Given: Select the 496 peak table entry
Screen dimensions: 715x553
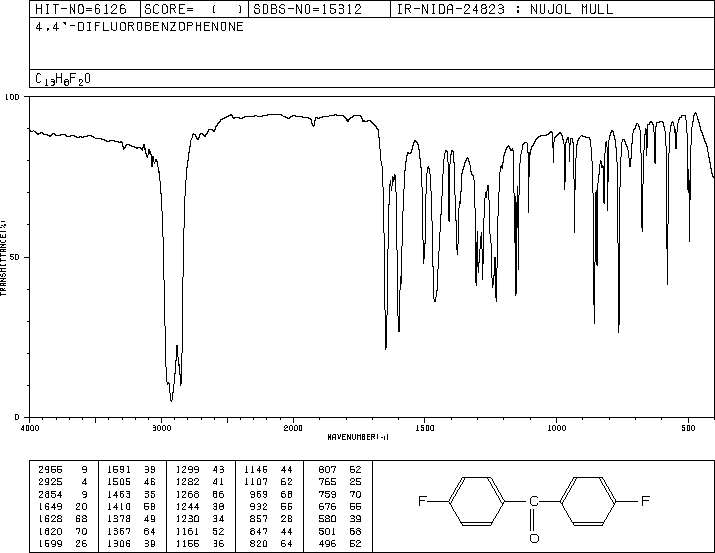Looking at the screenshot, I should (x=340, y=544).
